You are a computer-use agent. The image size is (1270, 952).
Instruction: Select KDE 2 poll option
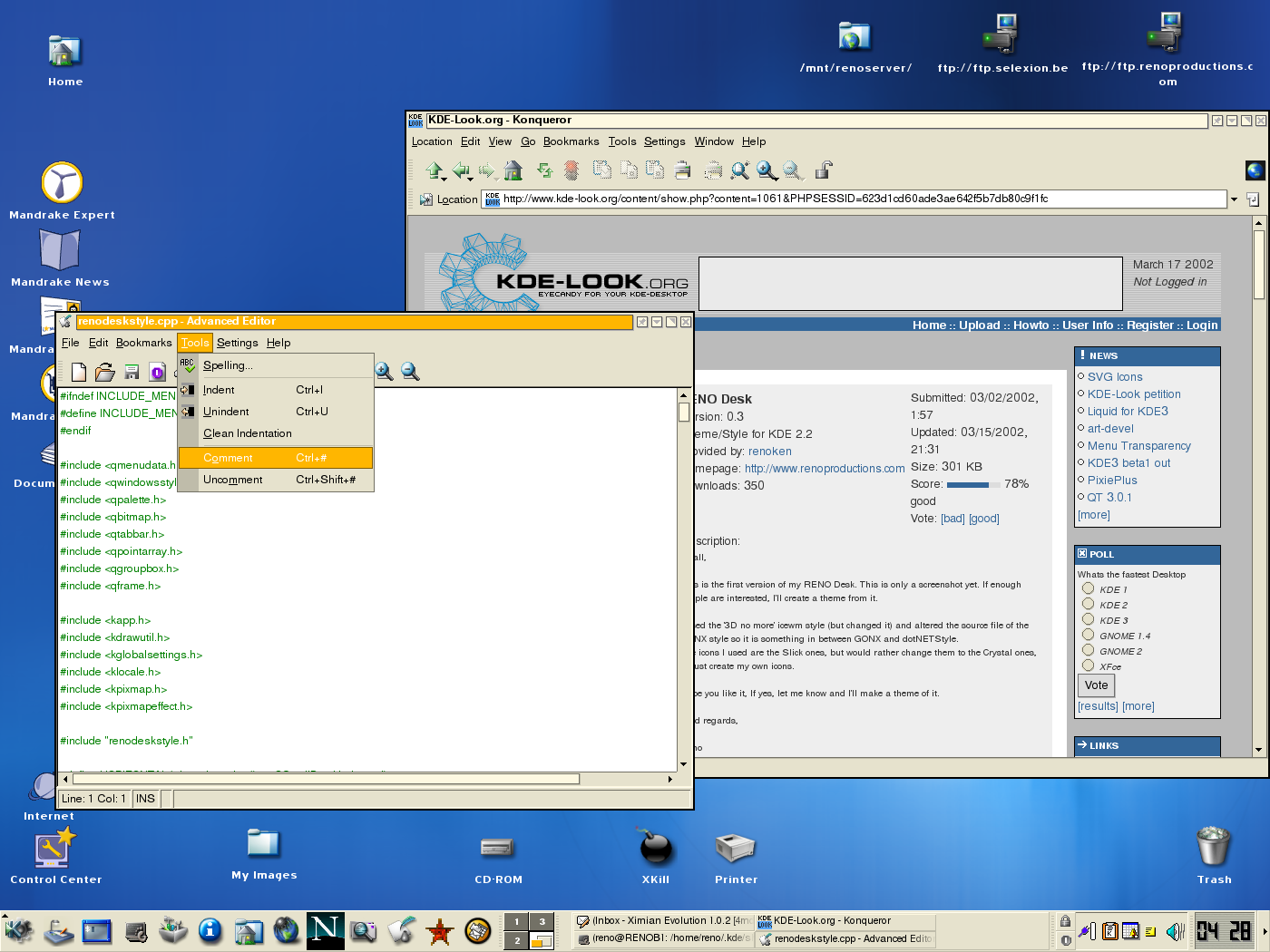click(x=1088, y=604)
